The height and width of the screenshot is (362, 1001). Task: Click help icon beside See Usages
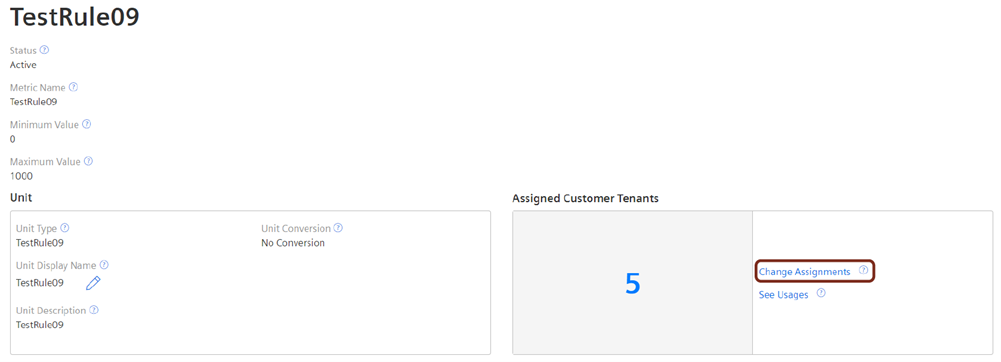(821, 294)
